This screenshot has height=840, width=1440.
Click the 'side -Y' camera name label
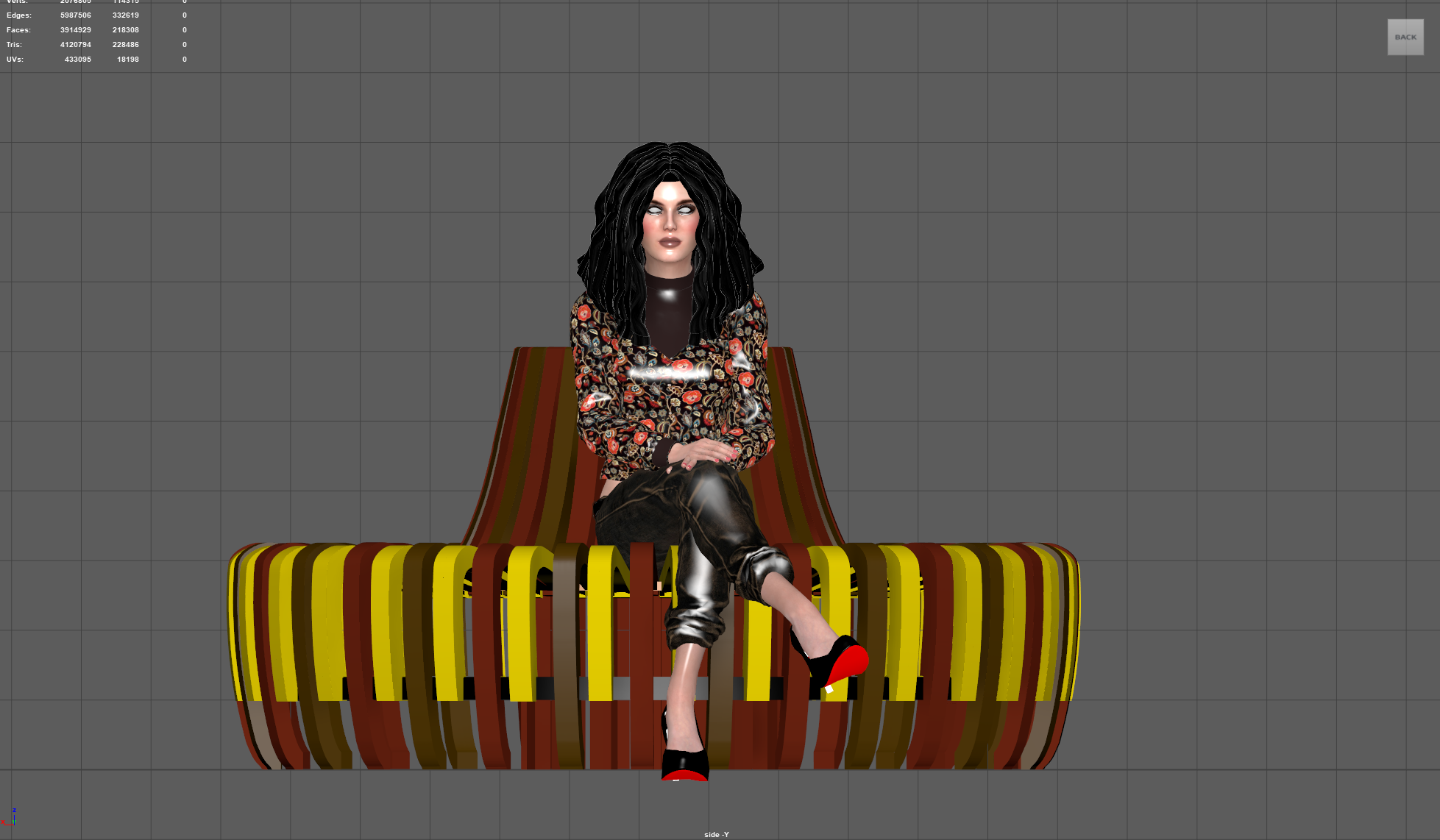click(716, 834)
